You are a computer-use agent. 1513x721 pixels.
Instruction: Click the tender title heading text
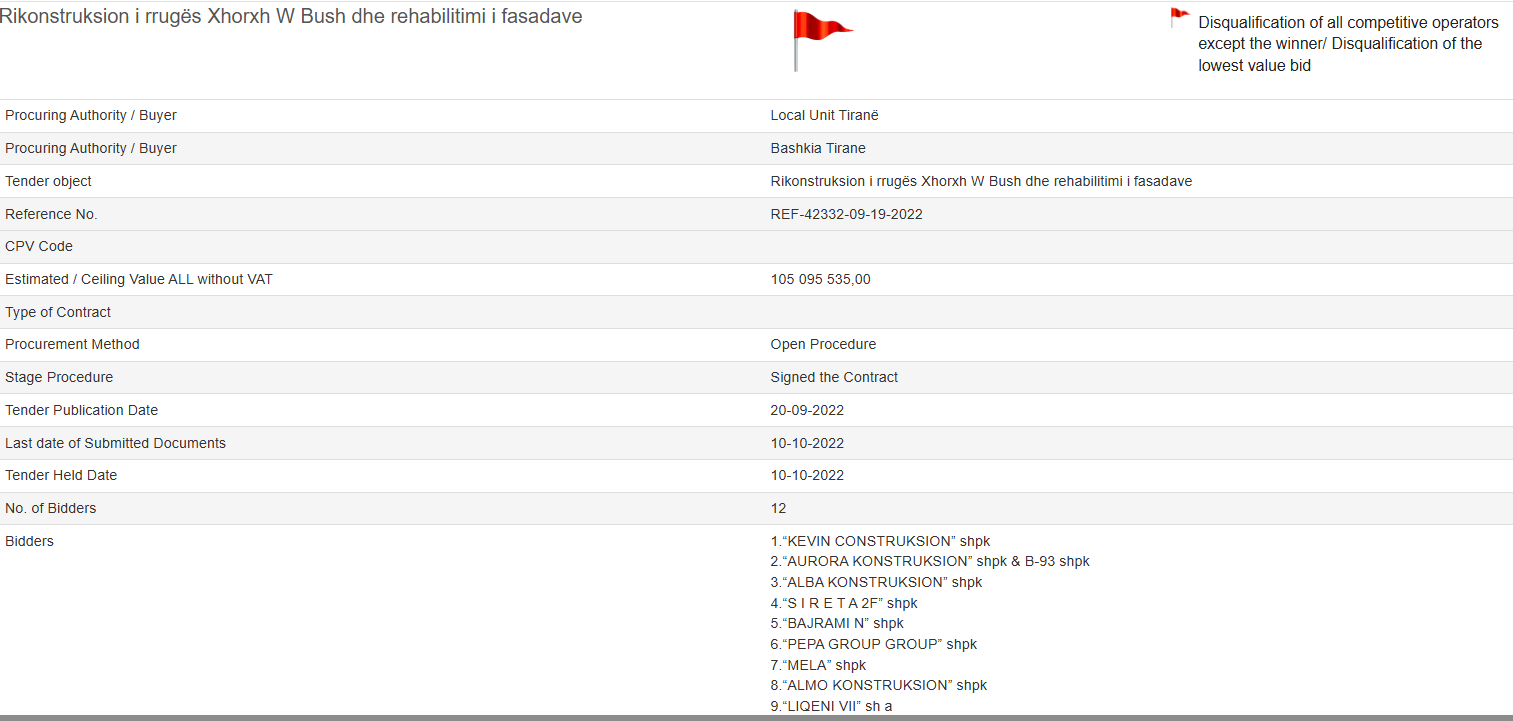[x=291, y=17]
